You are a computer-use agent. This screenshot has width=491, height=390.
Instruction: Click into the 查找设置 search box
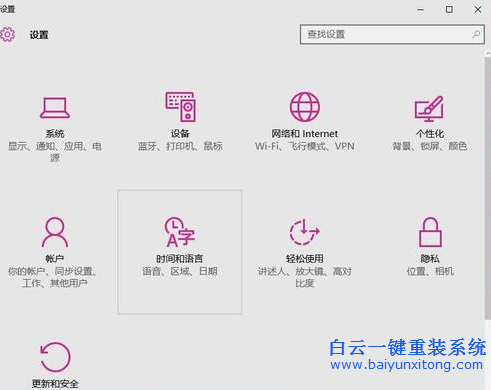click(392, 34)
